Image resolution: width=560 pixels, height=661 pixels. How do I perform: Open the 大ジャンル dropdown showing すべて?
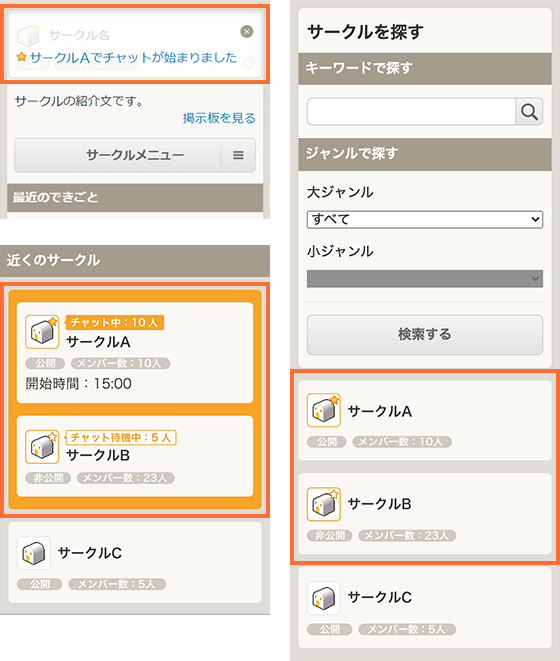coord(425,219)
